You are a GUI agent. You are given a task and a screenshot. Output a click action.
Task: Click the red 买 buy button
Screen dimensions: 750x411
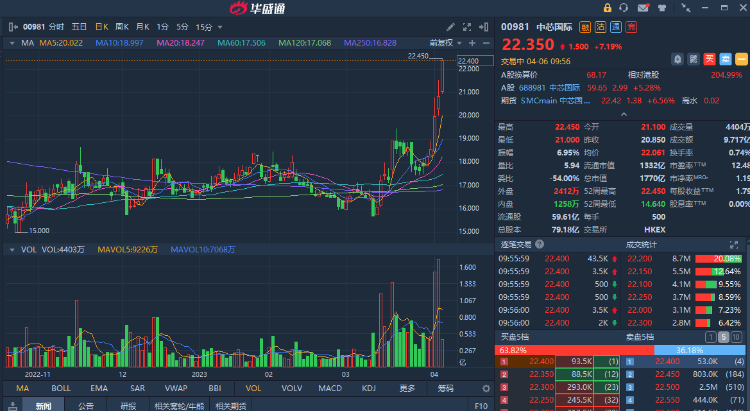[709, 59]
